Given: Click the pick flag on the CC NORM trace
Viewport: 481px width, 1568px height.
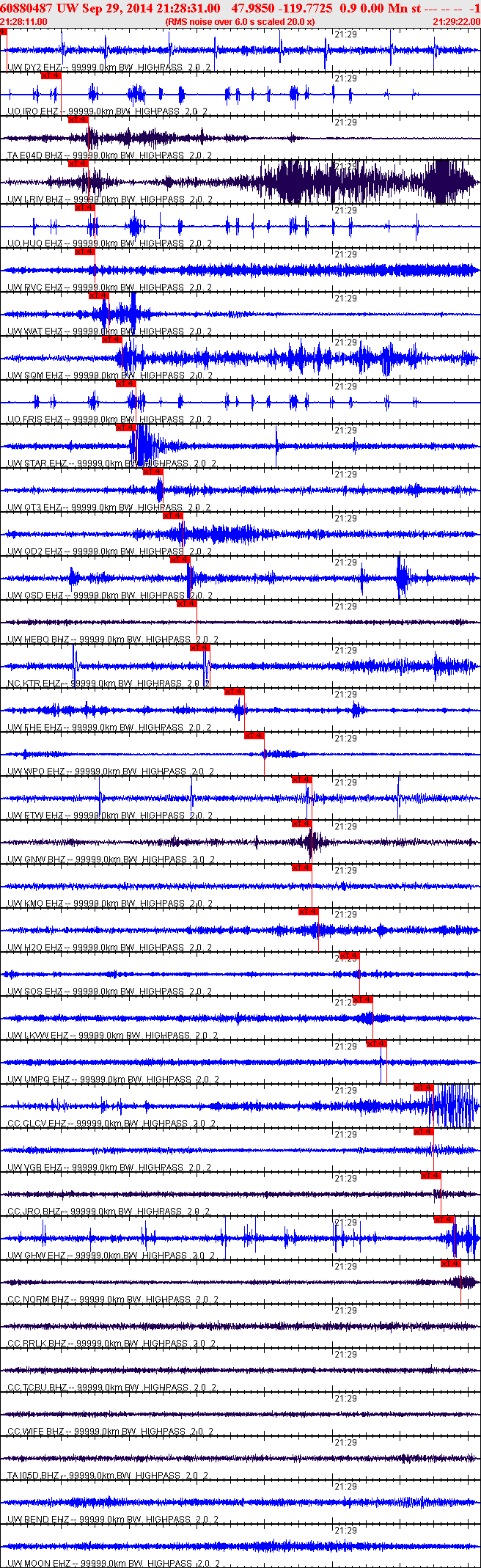Looking at the screenshot, I should coord(450,1263).
